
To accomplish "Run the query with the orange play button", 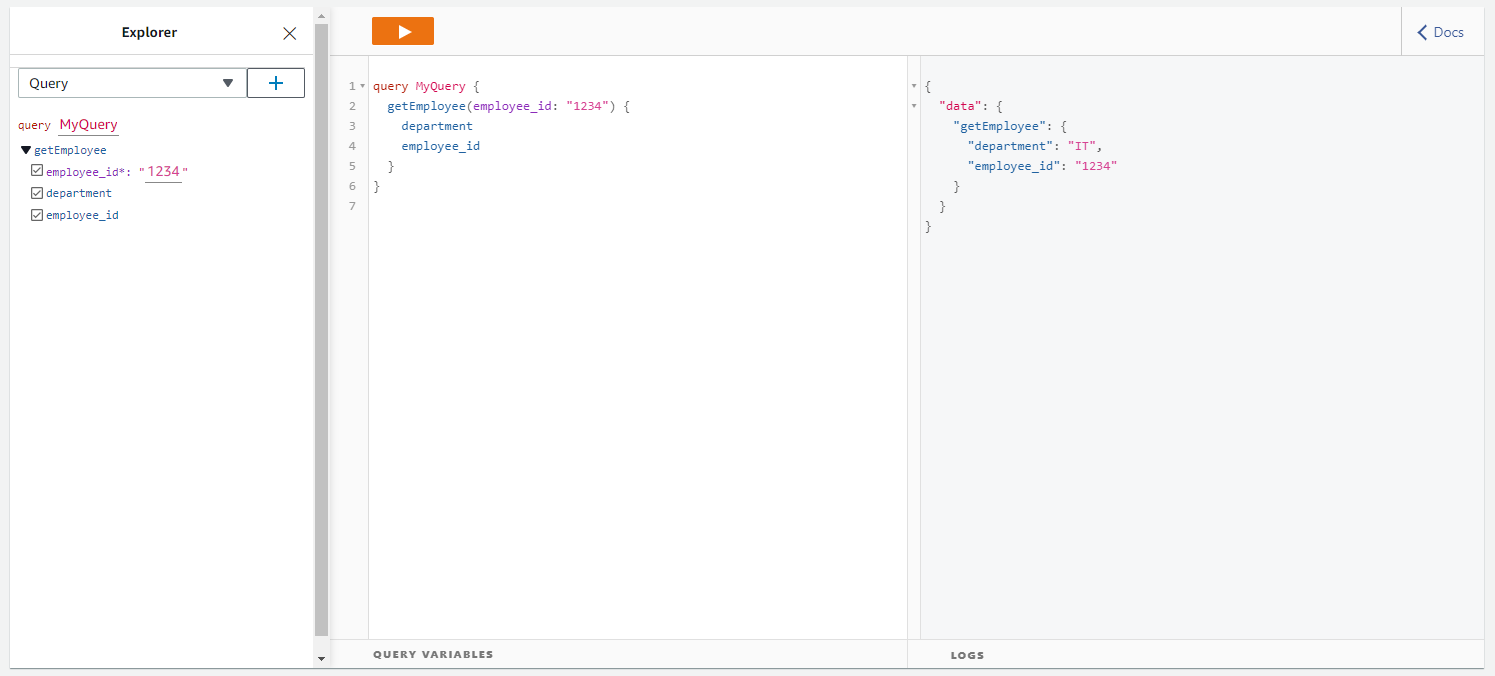I will click(x=402, y=32).
